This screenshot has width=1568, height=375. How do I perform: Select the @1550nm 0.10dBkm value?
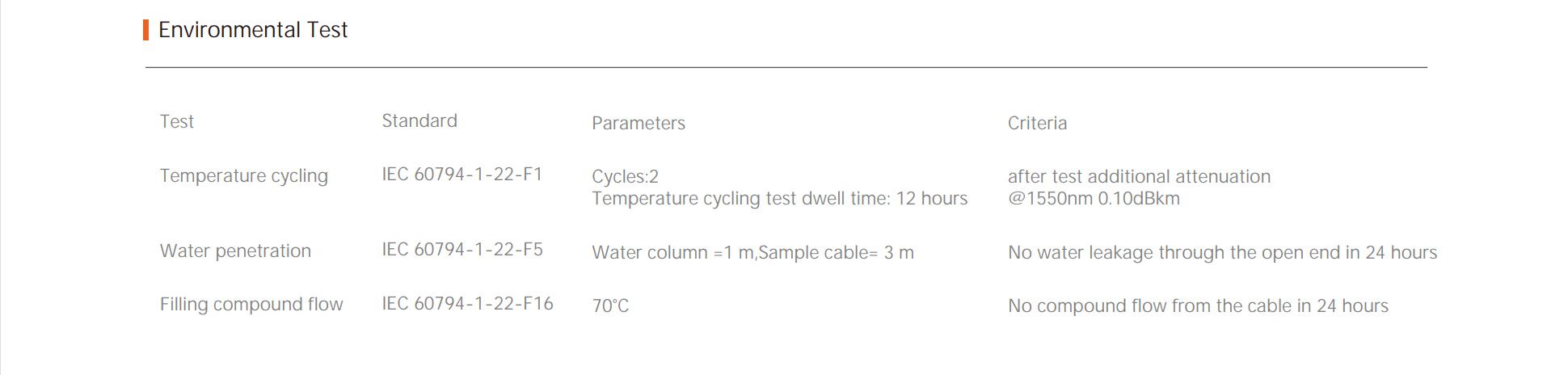1093,199
